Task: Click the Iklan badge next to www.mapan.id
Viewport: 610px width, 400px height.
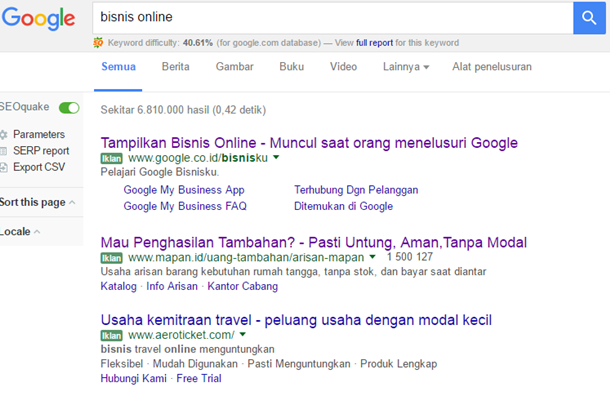Action: [x=112, y=258]
